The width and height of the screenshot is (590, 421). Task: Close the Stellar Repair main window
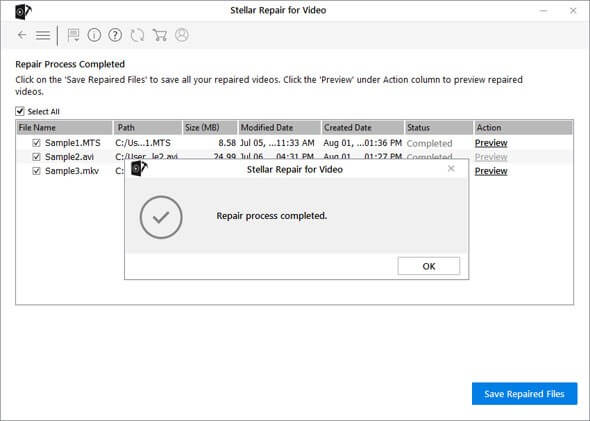pyautogui.click(x=573, y=11)
